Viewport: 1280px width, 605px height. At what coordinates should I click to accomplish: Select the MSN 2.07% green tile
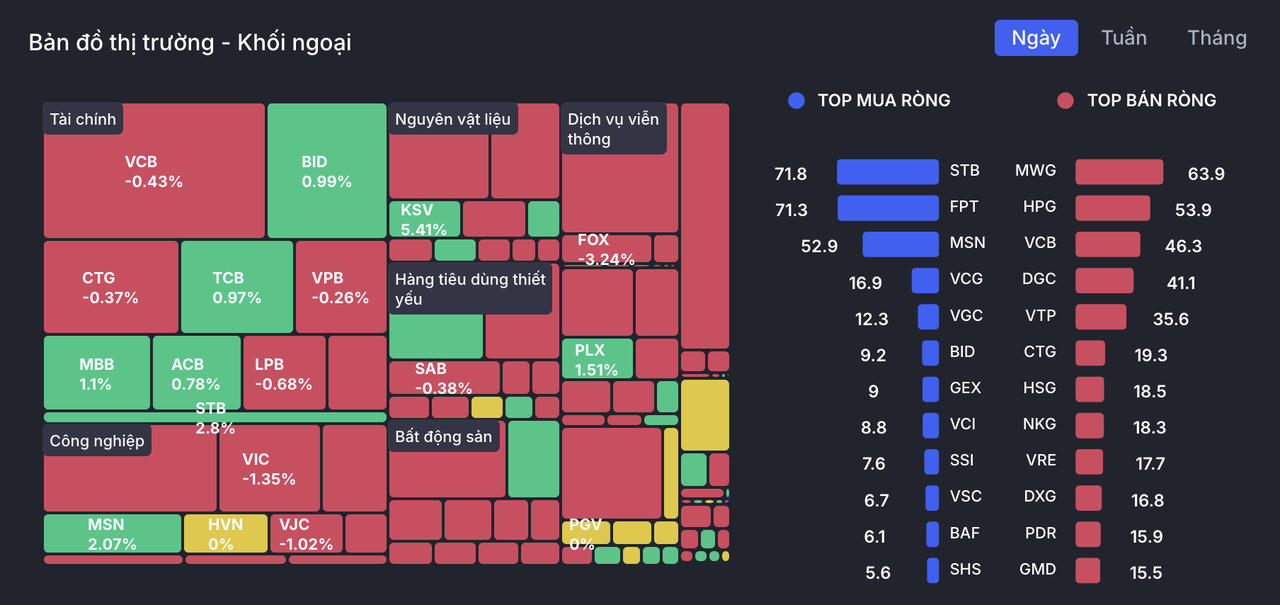pyautogui.click(x=112, y=534)
